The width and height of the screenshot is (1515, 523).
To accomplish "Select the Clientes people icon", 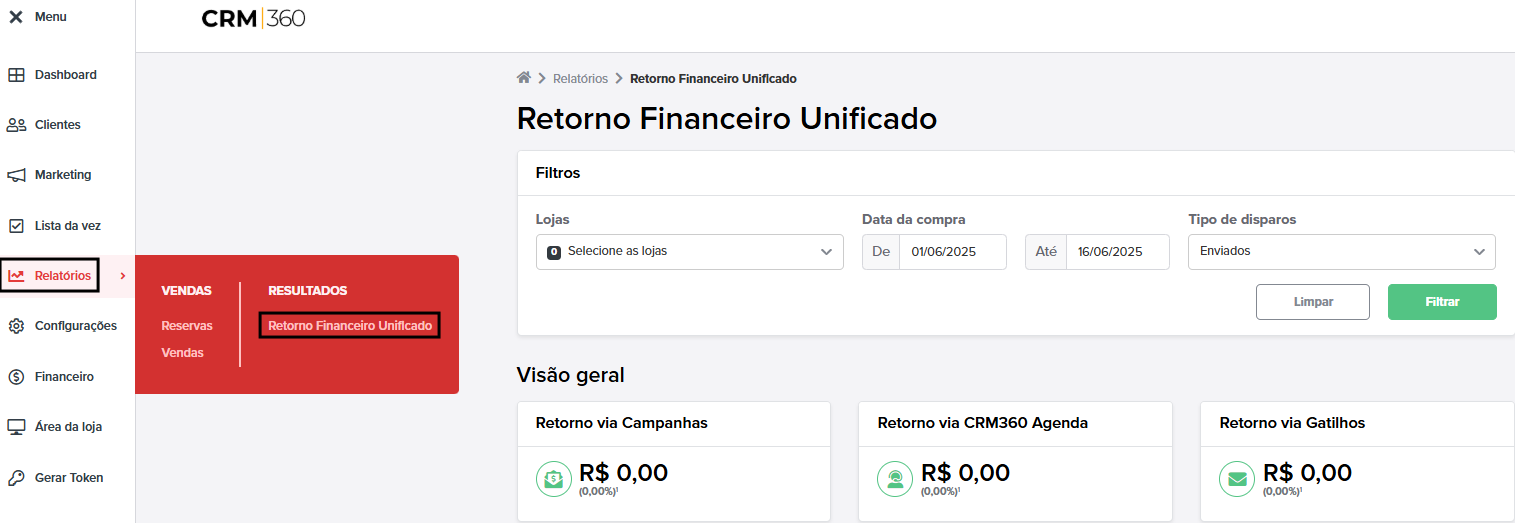I will click(x=16, y=125).
